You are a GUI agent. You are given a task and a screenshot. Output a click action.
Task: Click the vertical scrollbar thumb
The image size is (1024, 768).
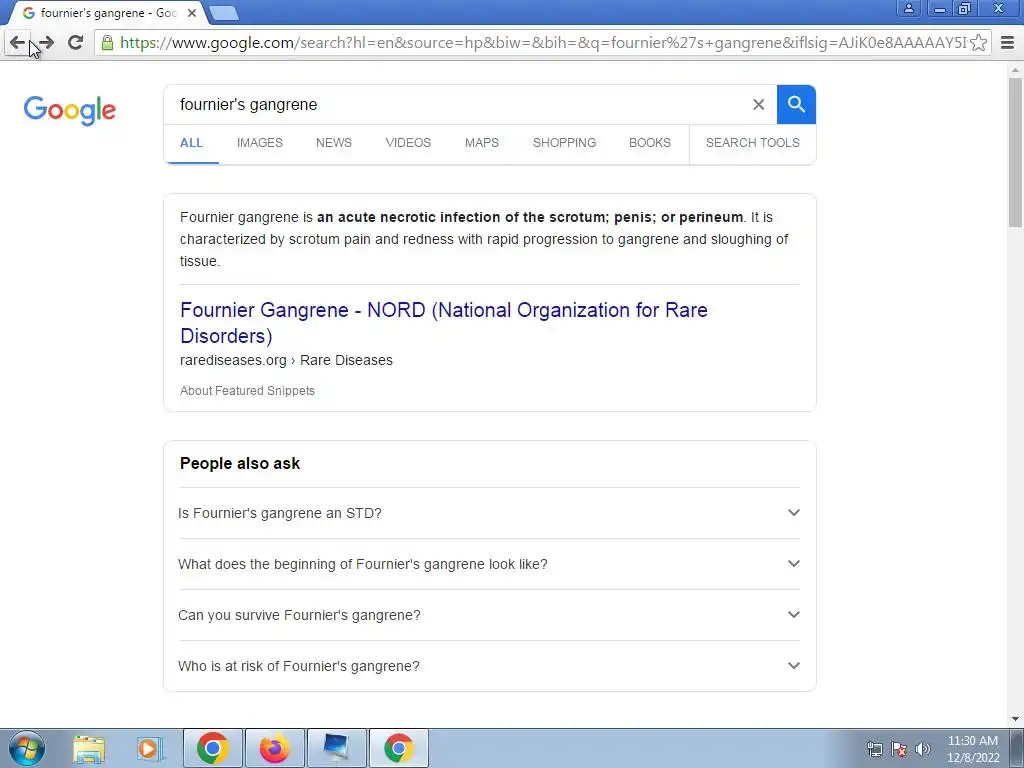click(x=1016, y=152)
